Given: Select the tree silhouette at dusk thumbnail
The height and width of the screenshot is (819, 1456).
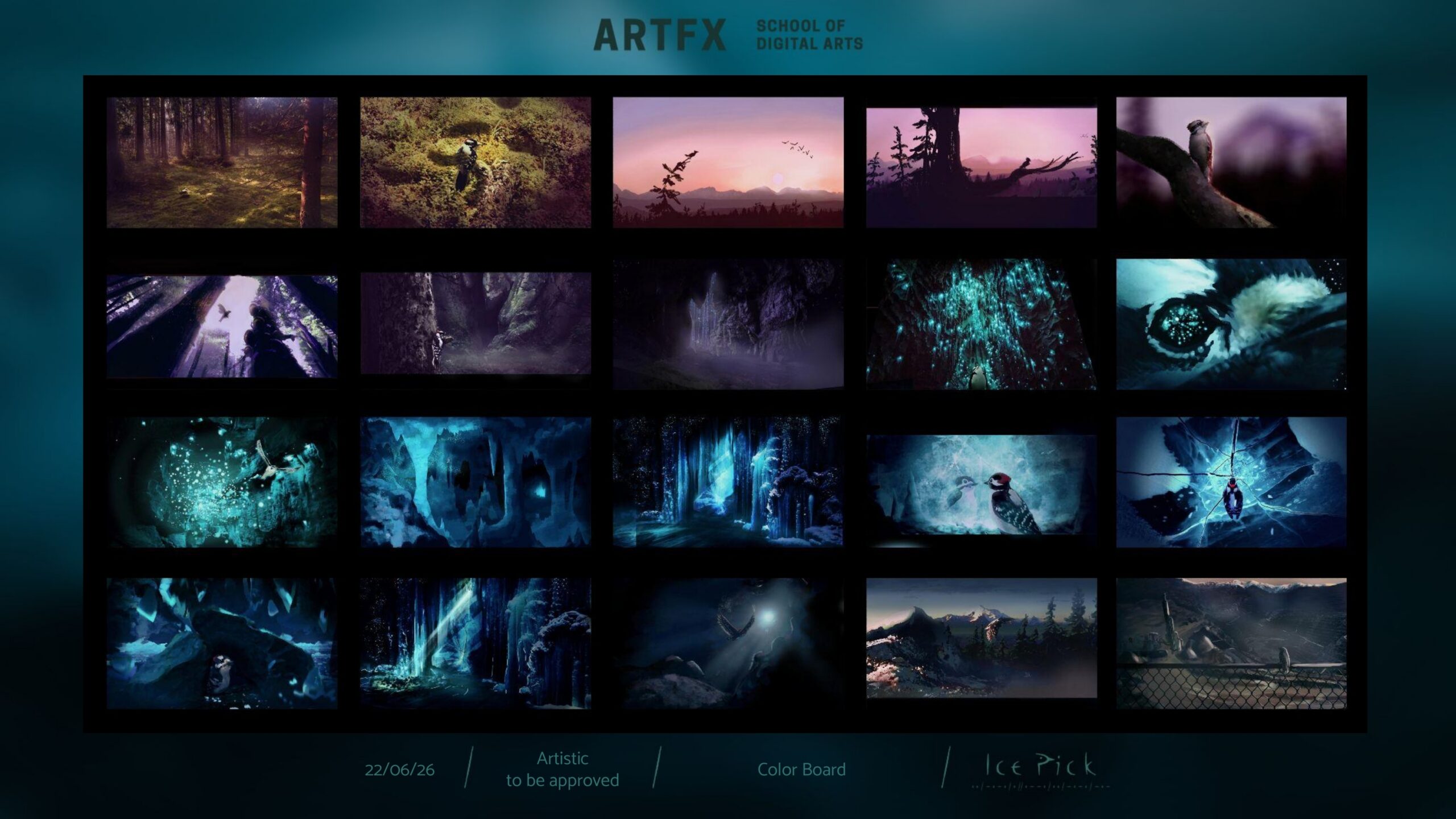Looking at the screenshot, I should 981,167.
